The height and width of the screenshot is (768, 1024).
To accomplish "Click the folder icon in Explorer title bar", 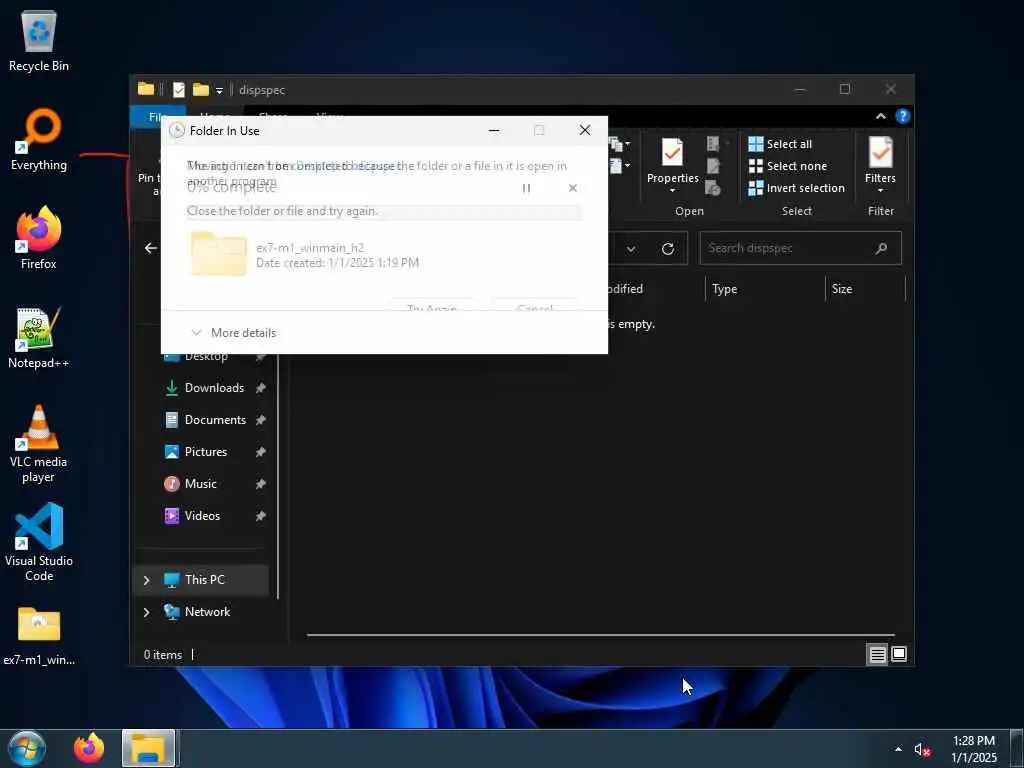I will tap(146, 89).
